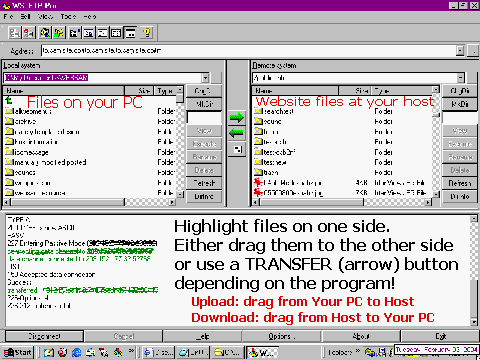Click the green up-directory icon in local list
Screen dimensions: 480x360
tap(9, 100)
